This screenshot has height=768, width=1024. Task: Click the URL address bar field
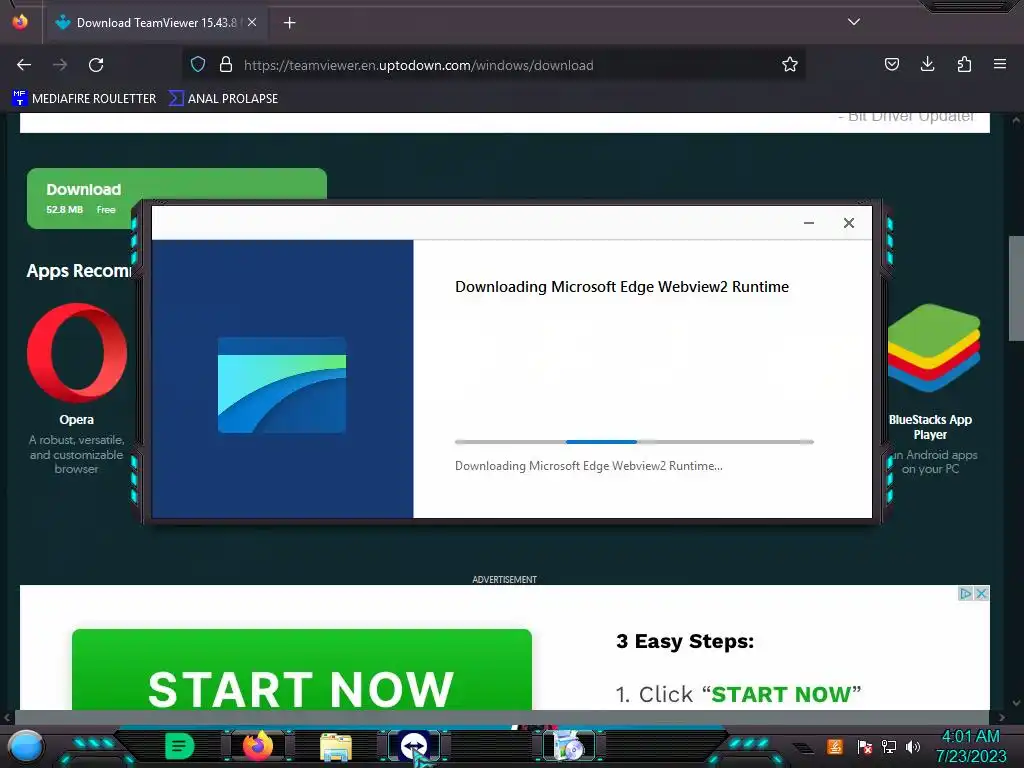pos(496,65)
